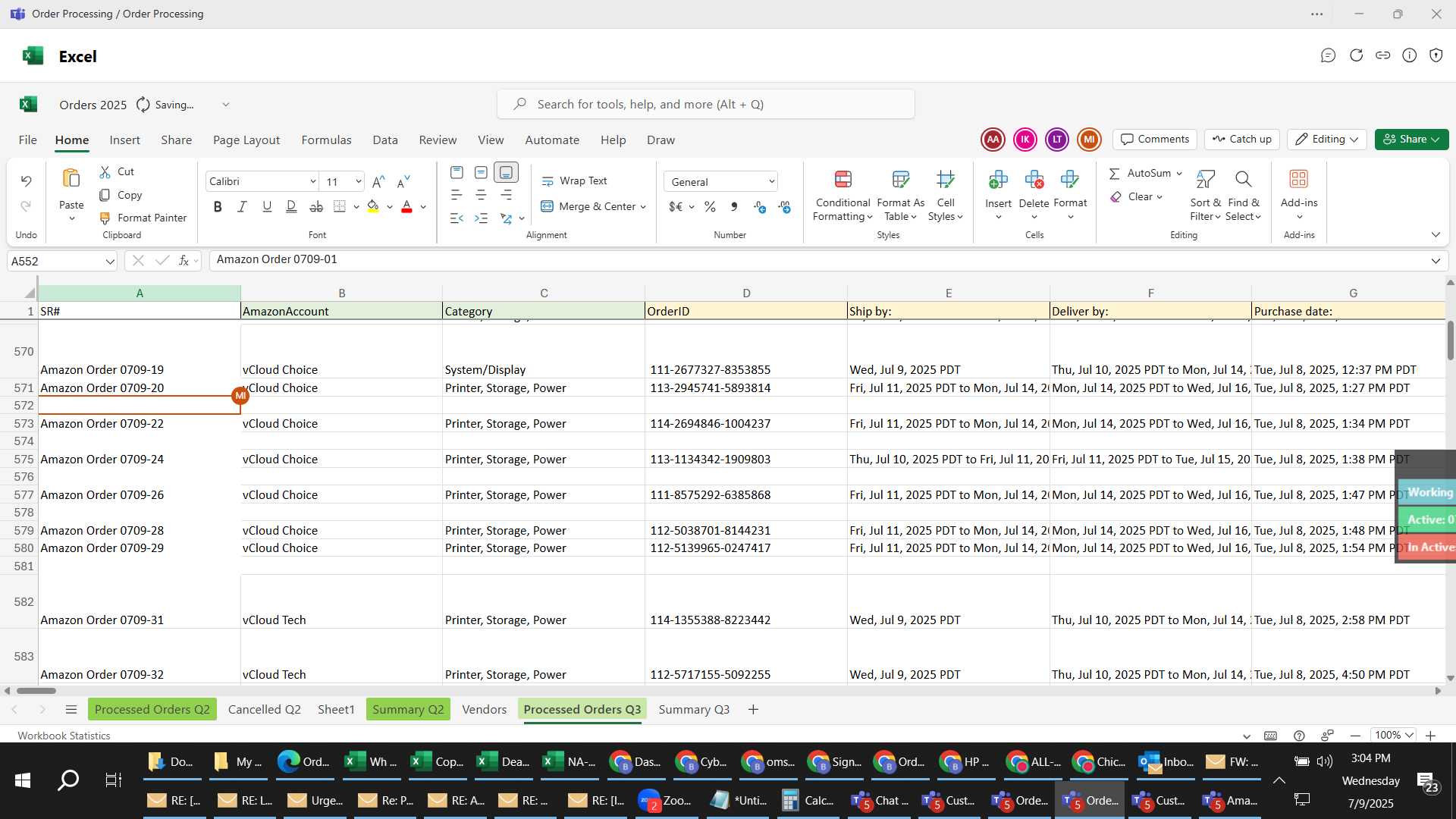Click the Insert cells icon
Screen dimensions: 1456x819
(998, 180)
